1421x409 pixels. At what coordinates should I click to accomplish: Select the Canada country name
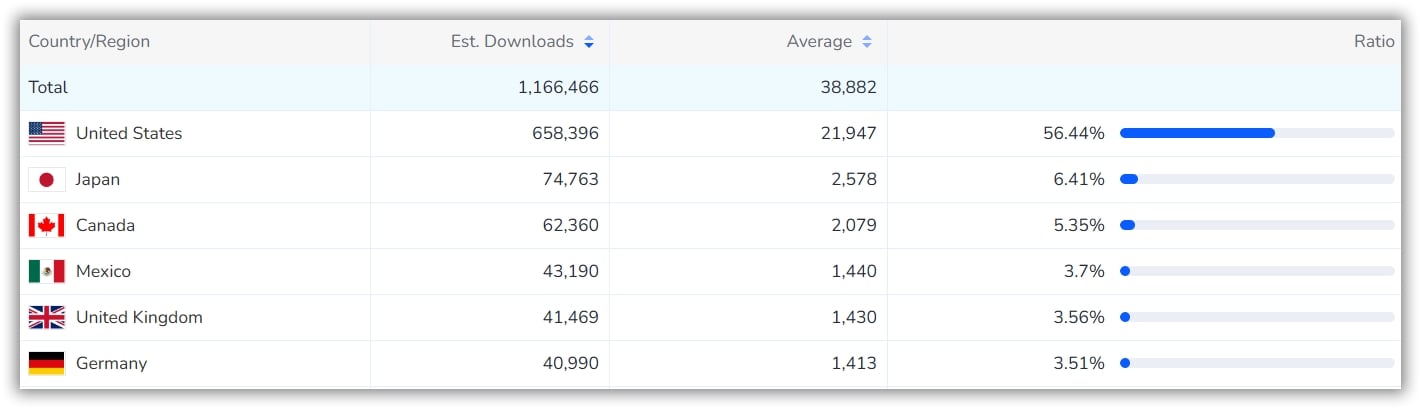point(105,225)
